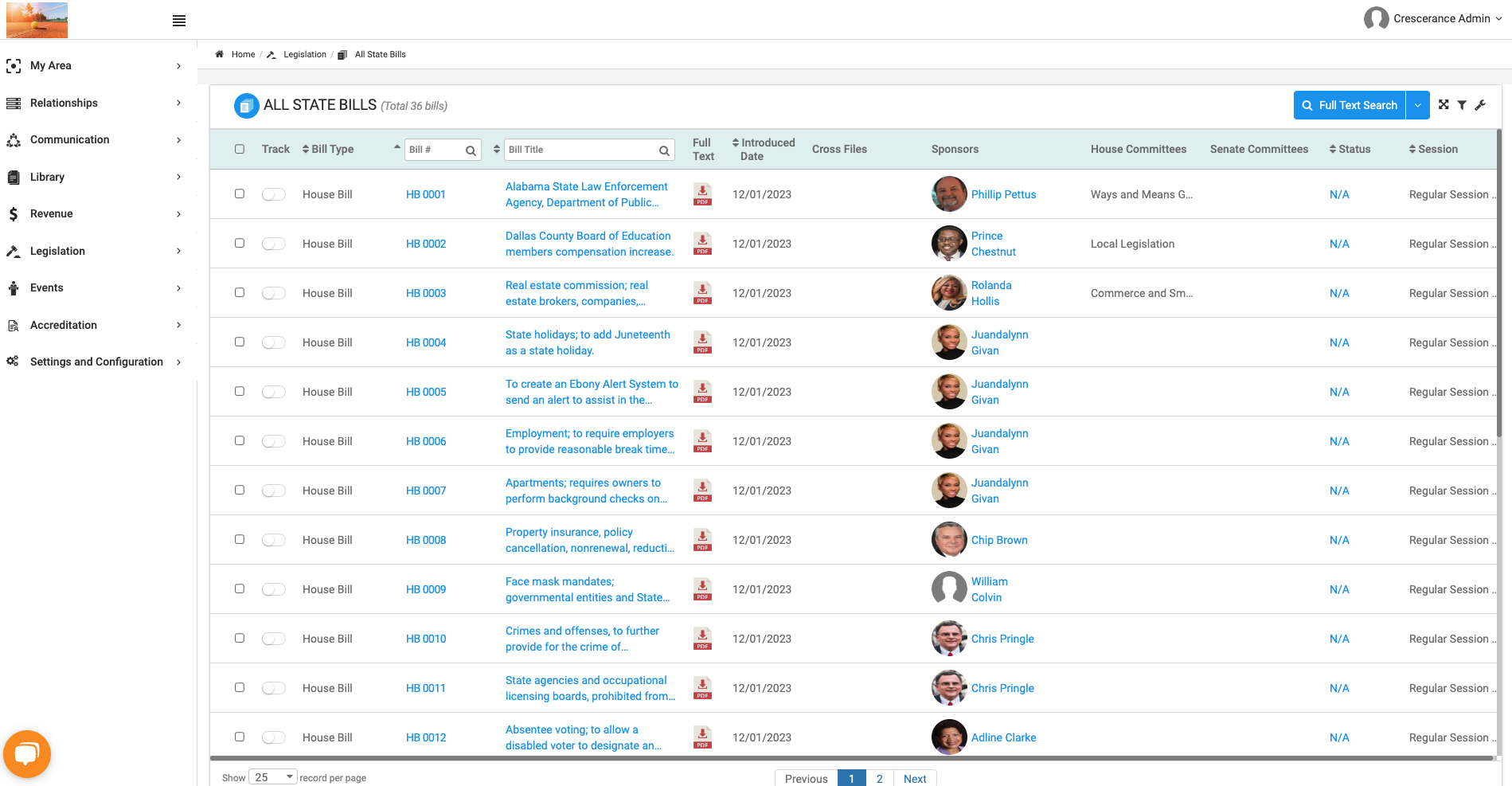Image resolution: width=1512 pixels, height=786 pixels.
Task: Open the chat bubble widget
Action: tap(27, 753)
